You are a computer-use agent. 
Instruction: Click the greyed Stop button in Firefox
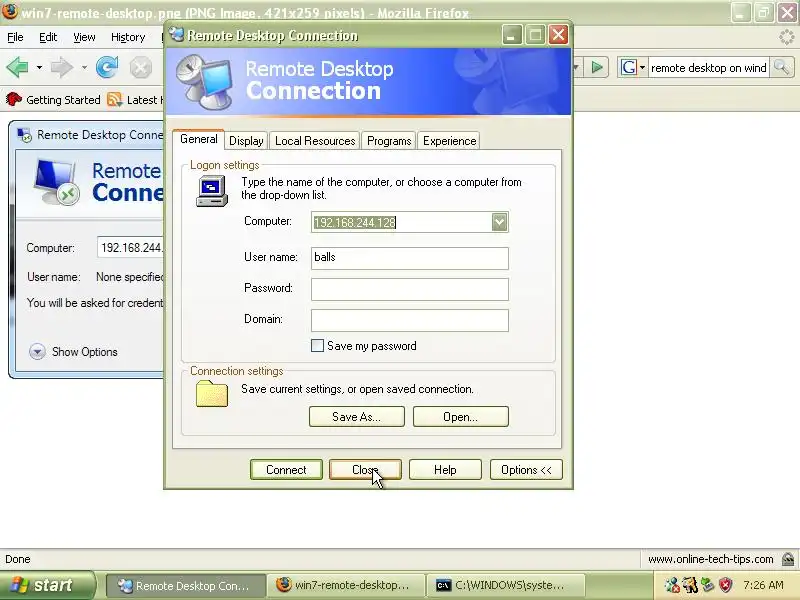pyautogui.click(x=140, y=67)
